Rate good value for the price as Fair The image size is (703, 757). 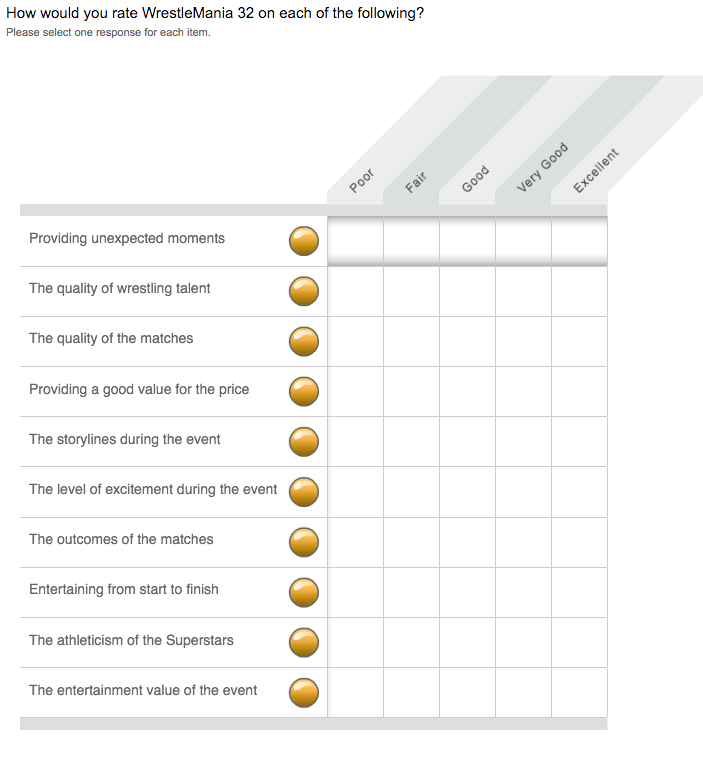411,391
